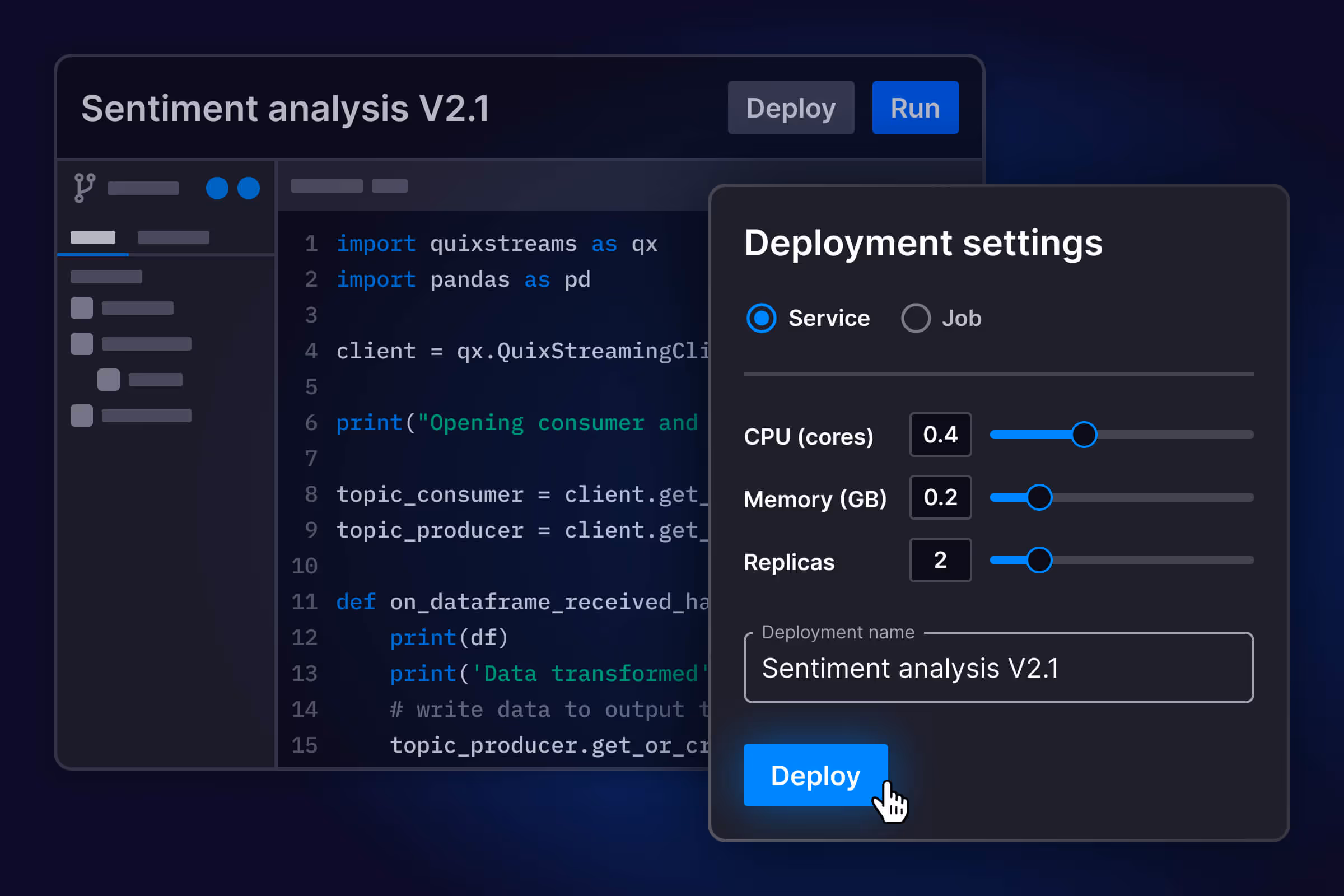Click the indented nested file icon in sidebar
Screen dimensions: 1344x896
[x=109, y=380]
